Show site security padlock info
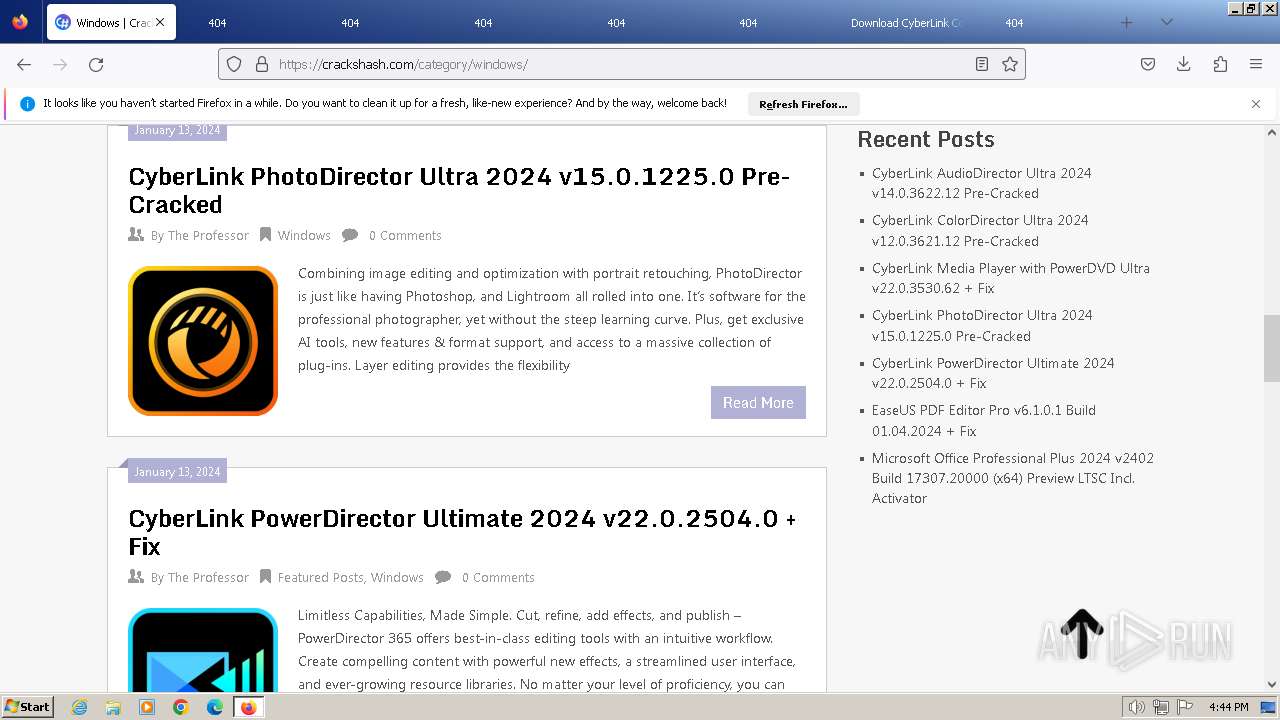 pos(262,64)
